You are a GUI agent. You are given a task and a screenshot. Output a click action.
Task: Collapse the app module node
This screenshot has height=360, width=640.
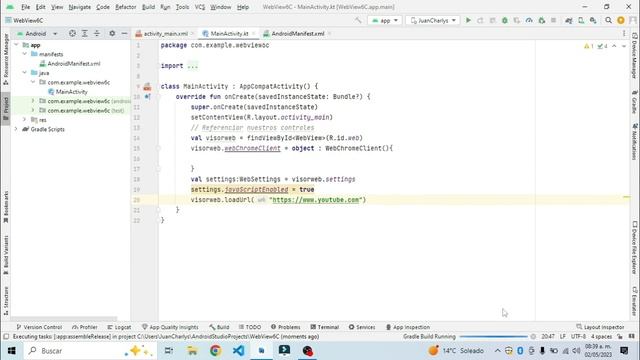pos(17,45)
